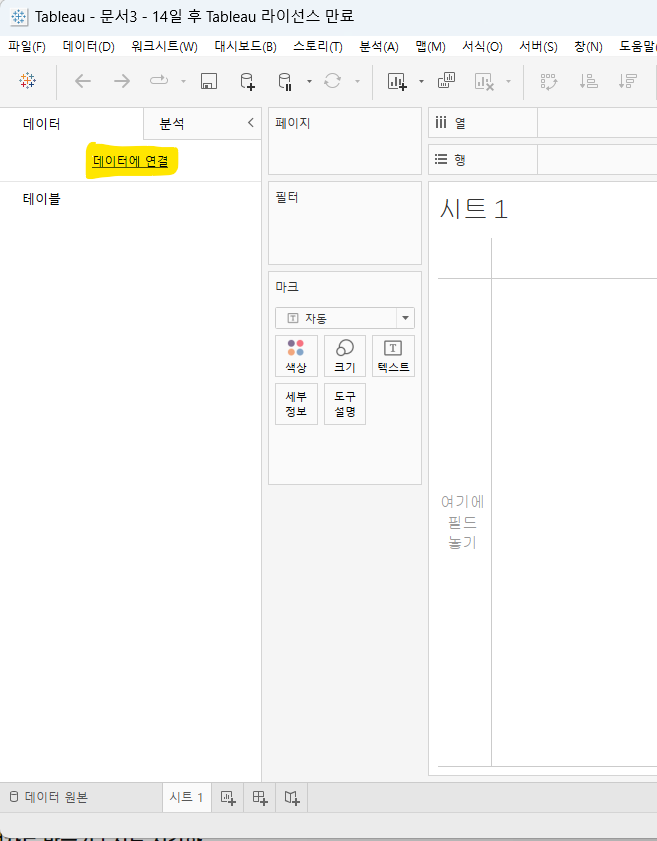The image size is (657, 841).
Task: Click the 텍스트 marks card button
Action: pos(393,356)
